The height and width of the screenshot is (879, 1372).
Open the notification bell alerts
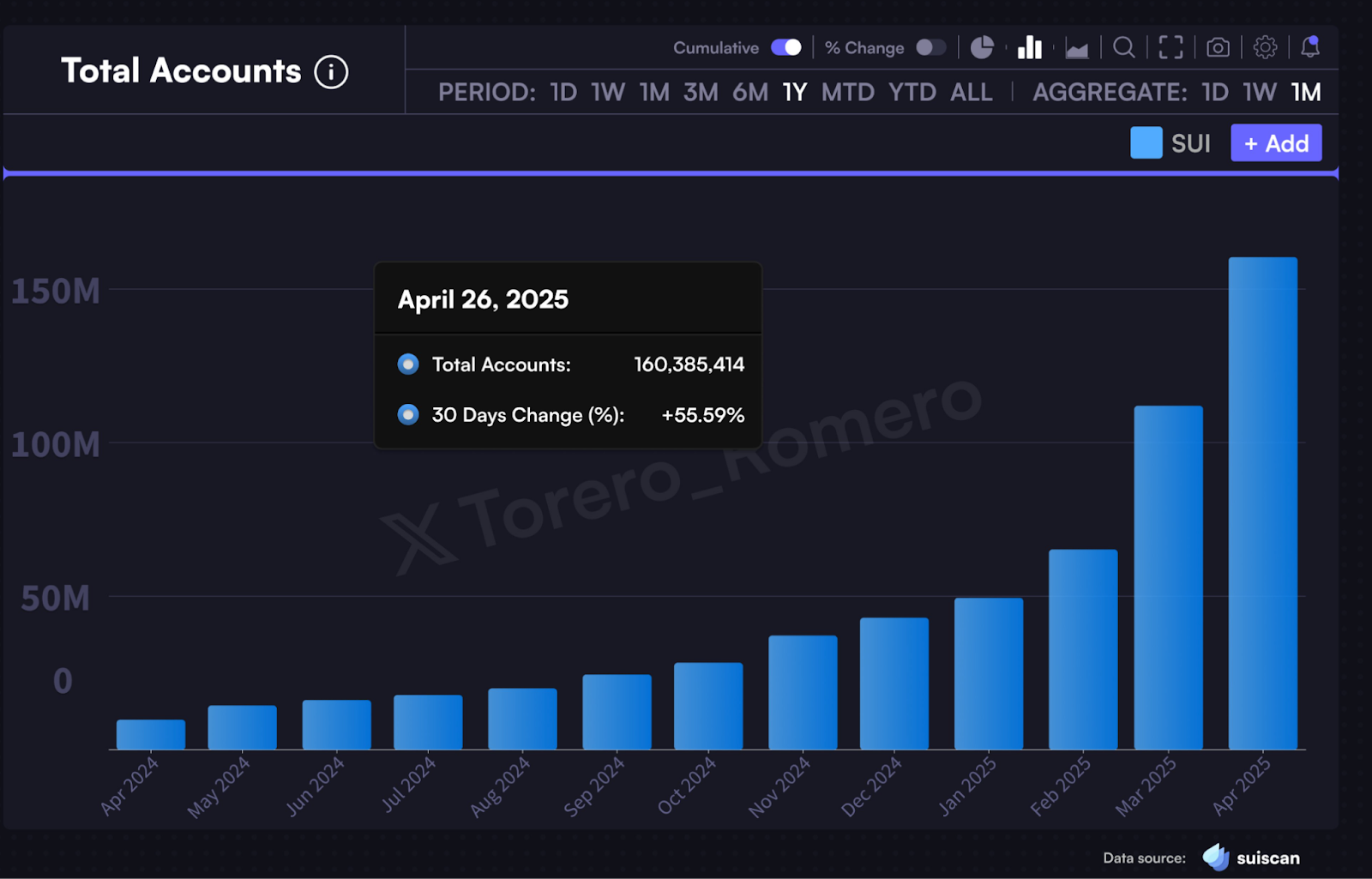[1310, 46]
